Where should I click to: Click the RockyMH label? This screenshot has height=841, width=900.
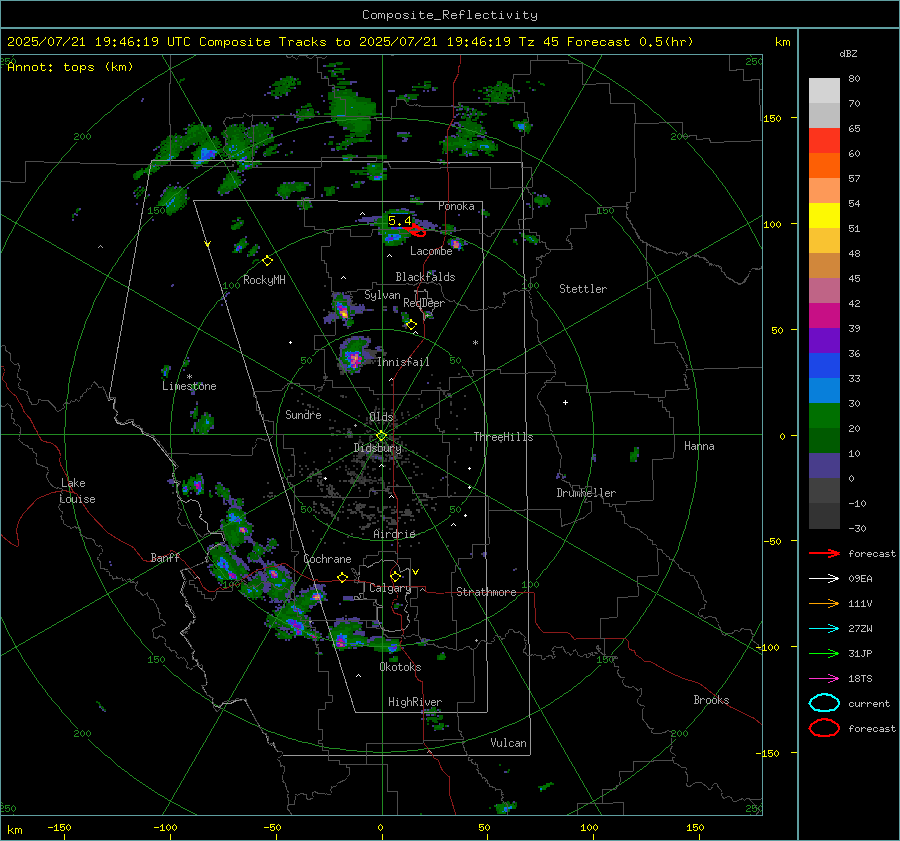(264, 280)
